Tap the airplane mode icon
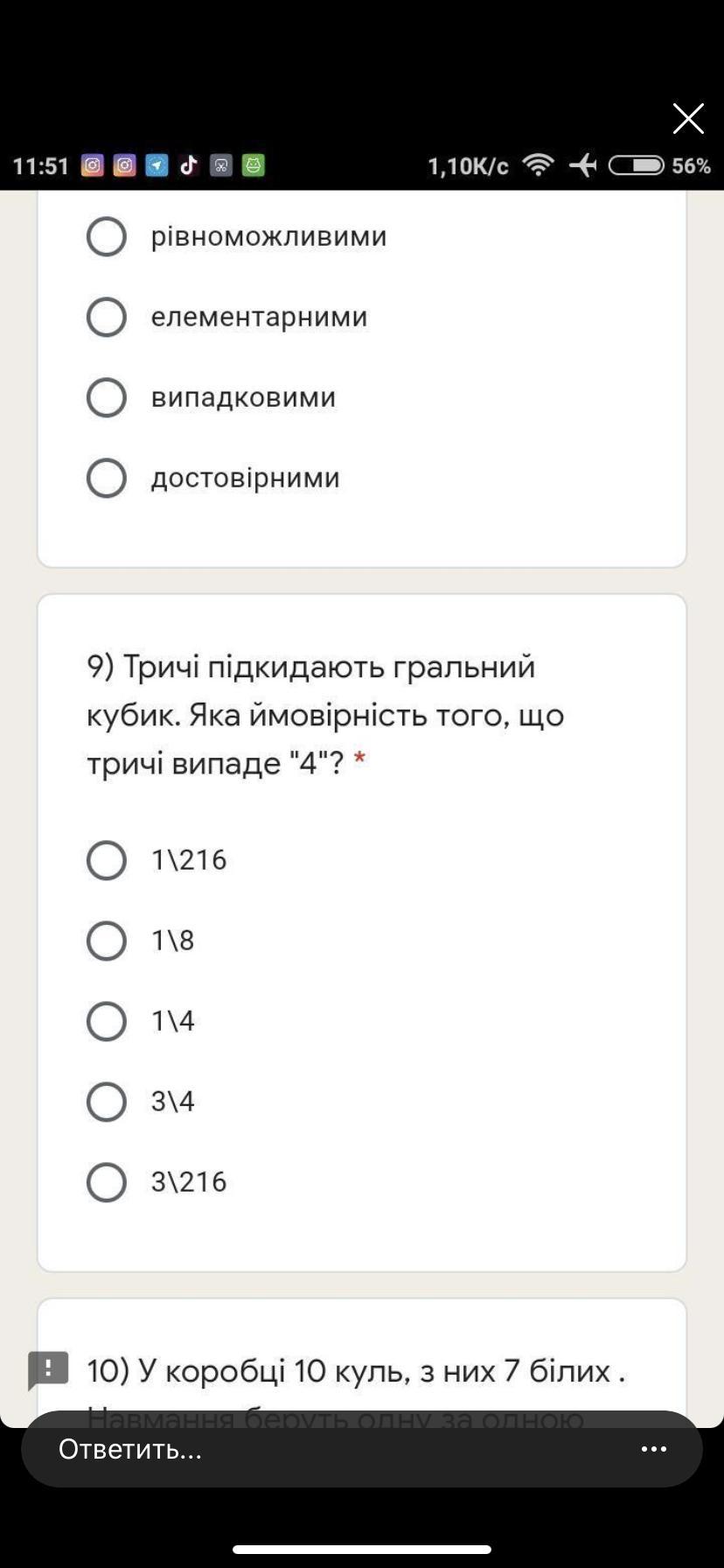 pos(581,165)
